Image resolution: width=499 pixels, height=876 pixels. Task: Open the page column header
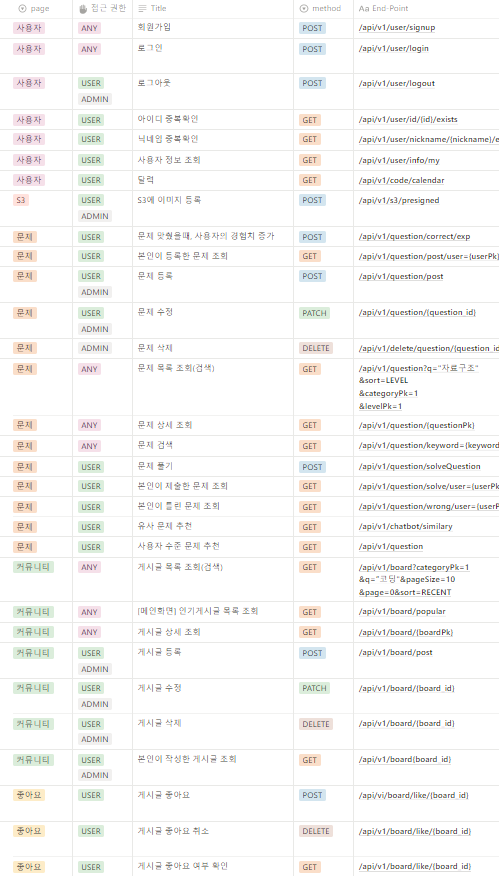pyautogui.click(x=36, y=9)
